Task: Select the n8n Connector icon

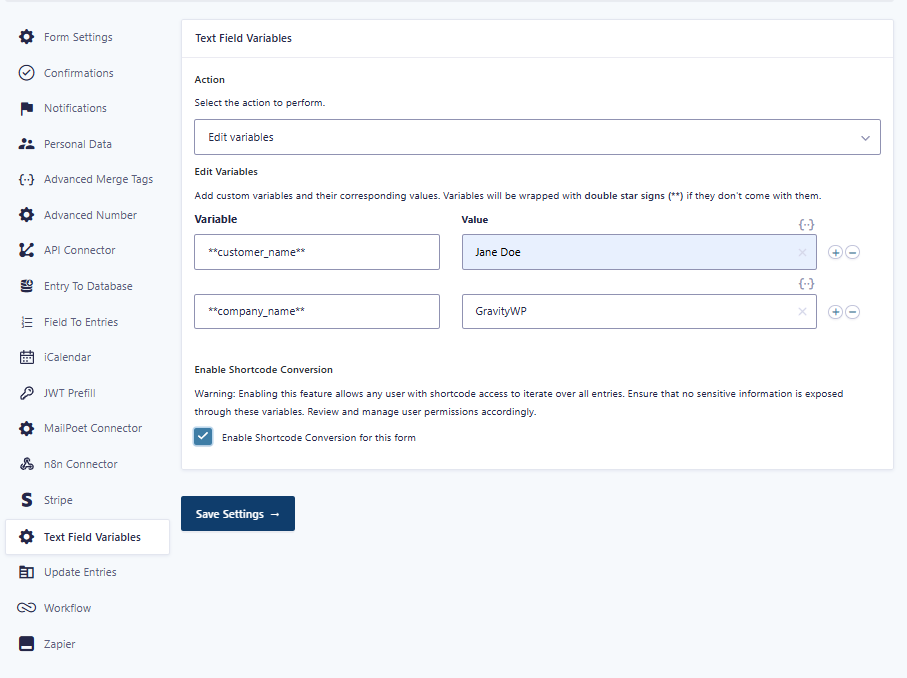Action: [25, 464]
